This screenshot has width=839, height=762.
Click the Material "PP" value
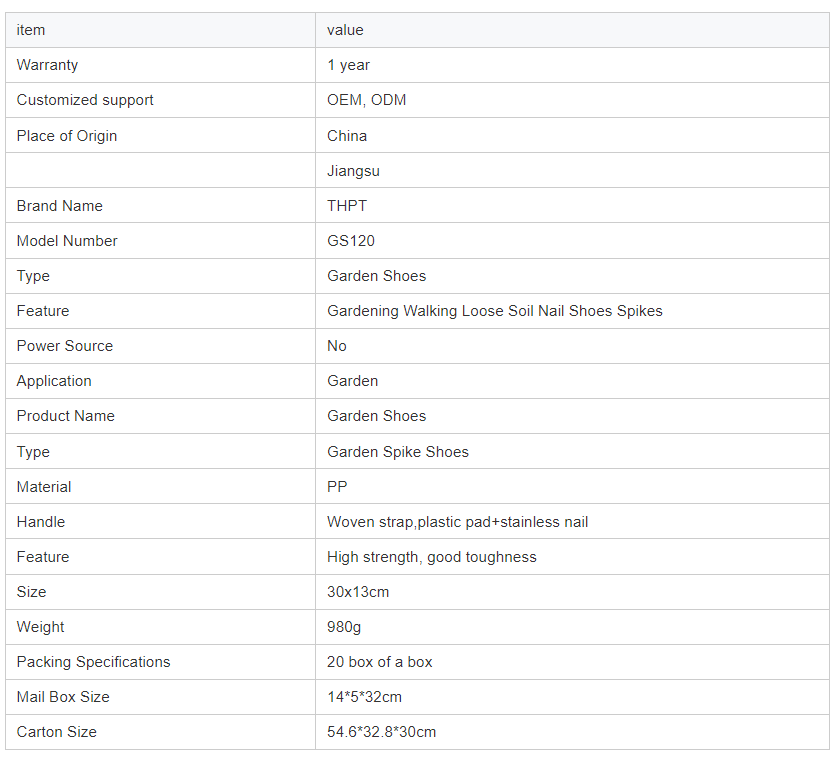337,487
